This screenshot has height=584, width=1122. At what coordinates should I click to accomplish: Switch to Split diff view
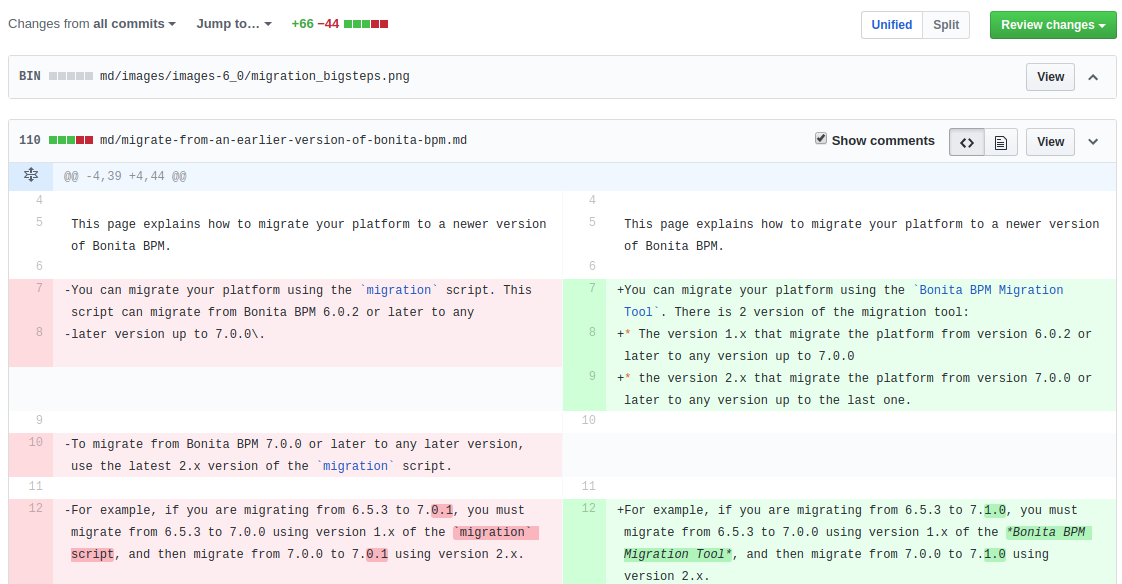click(946, 25)
